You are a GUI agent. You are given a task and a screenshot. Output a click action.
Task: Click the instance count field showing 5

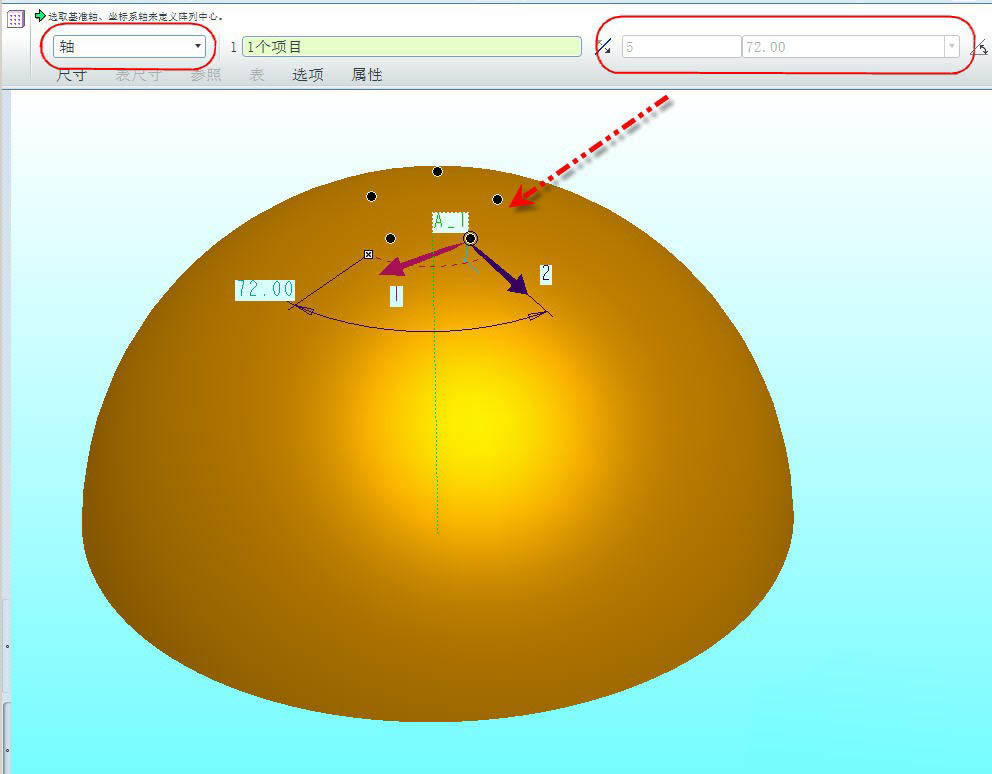681,47
